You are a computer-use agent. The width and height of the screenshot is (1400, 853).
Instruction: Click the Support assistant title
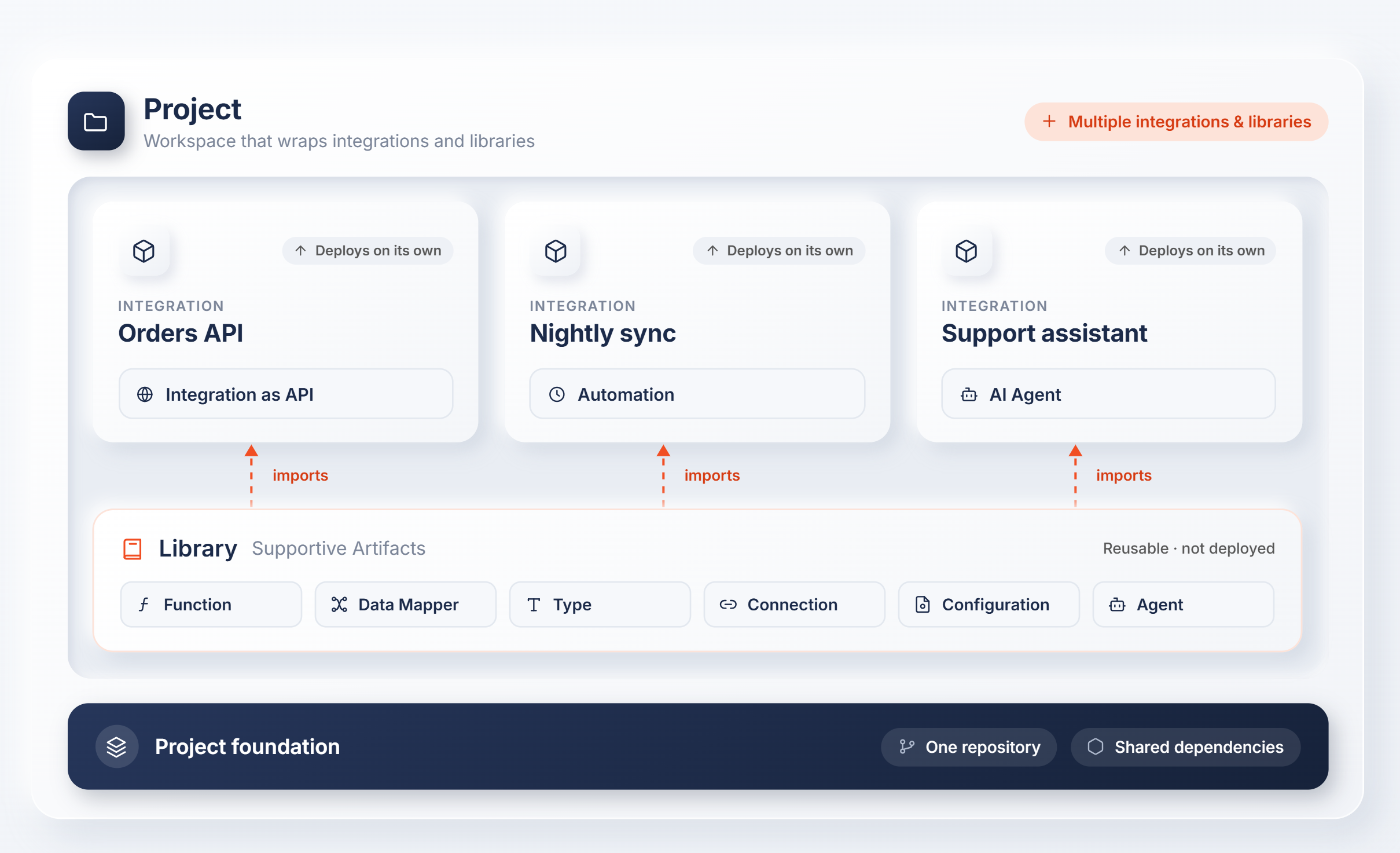point(1045,334)
